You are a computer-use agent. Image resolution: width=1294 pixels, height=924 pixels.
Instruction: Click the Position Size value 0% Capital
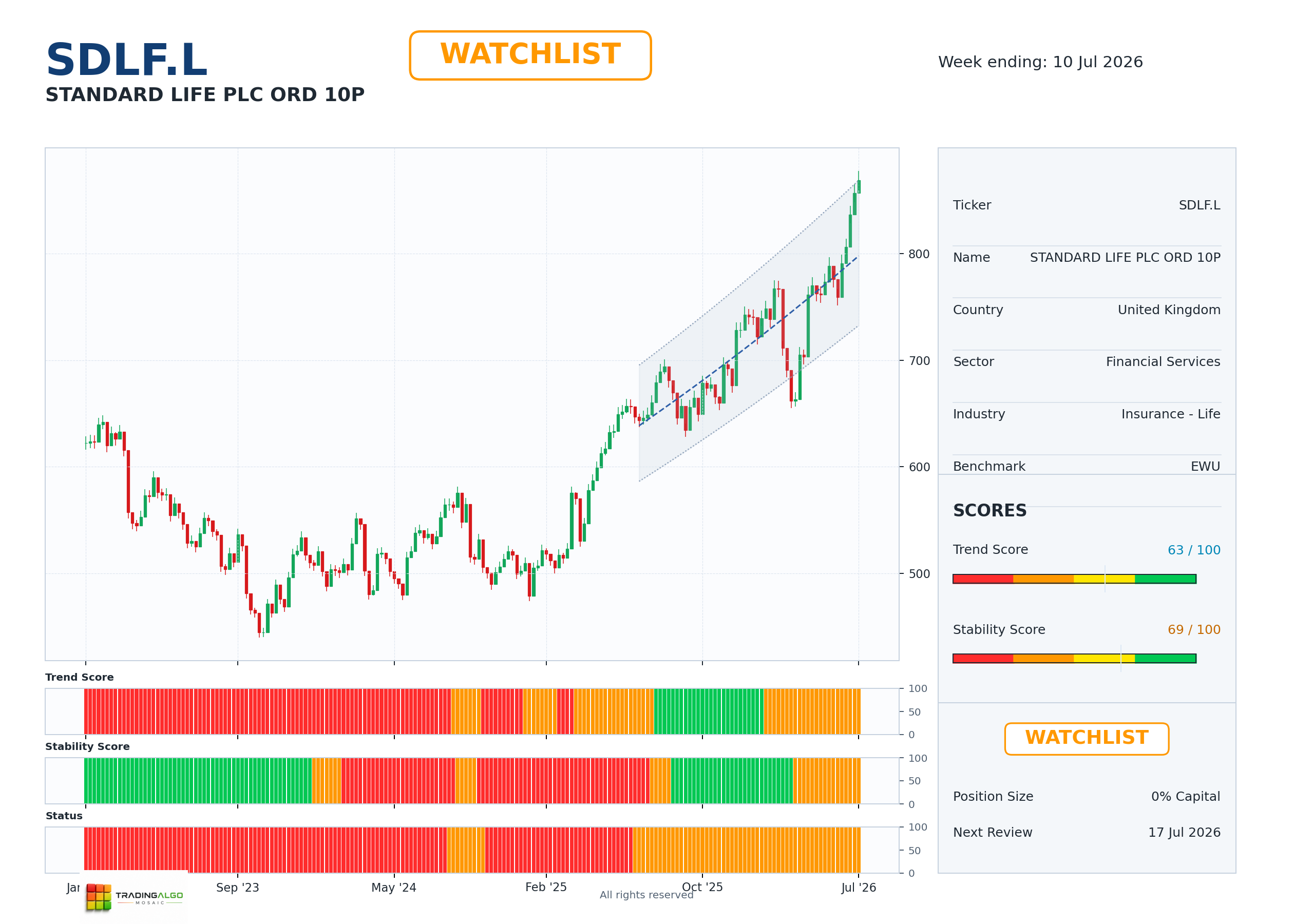pos(1185,797)
